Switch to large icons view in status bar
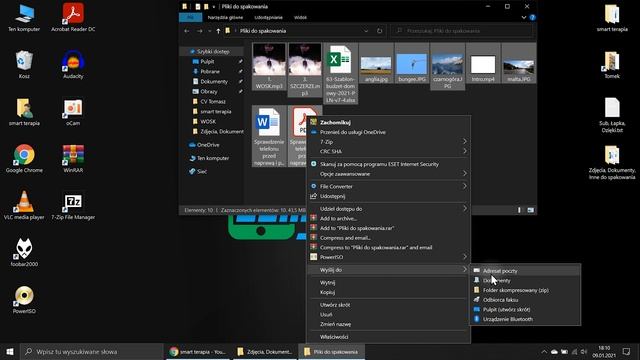 (x=530, y=210)
